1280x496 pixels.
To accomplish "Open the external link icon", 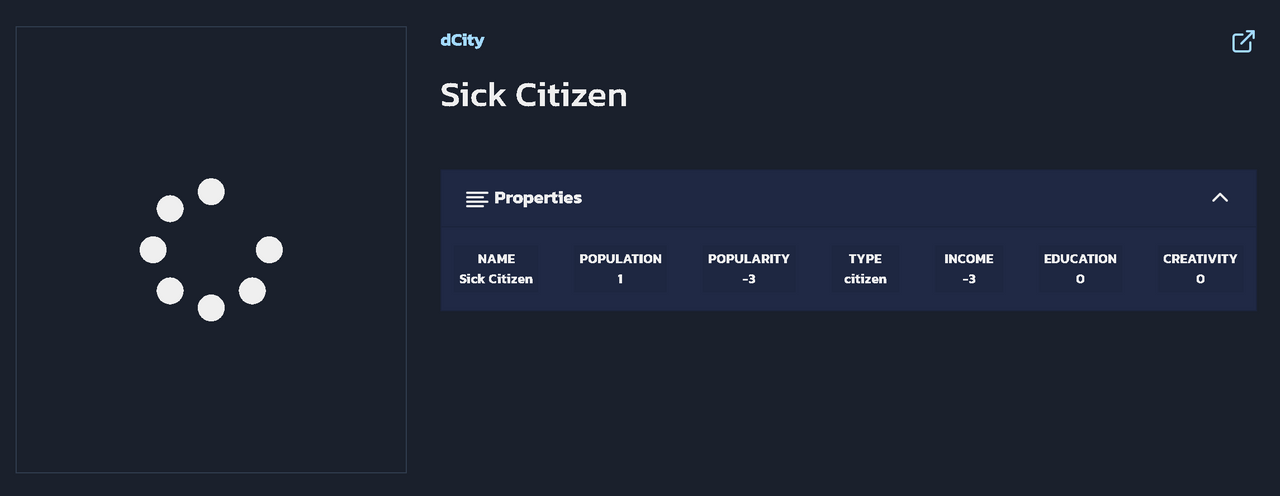I will click(1243, 41).
